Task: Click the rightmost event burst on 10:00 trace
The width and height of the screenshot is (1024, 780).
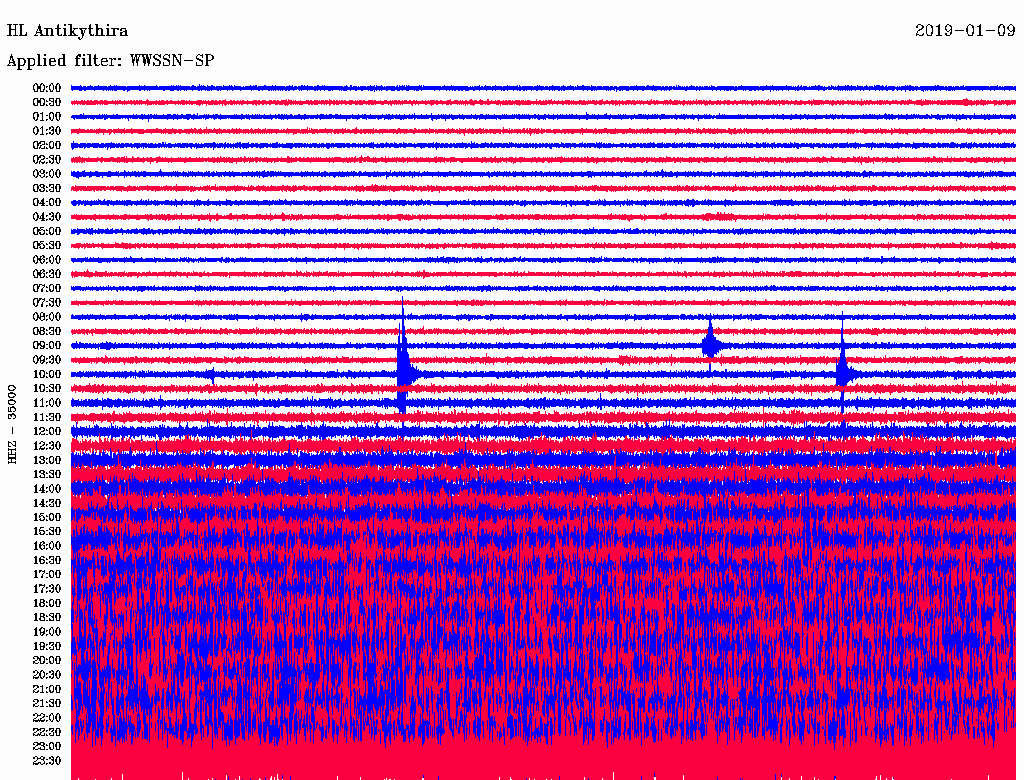Action: click(844, 372)
